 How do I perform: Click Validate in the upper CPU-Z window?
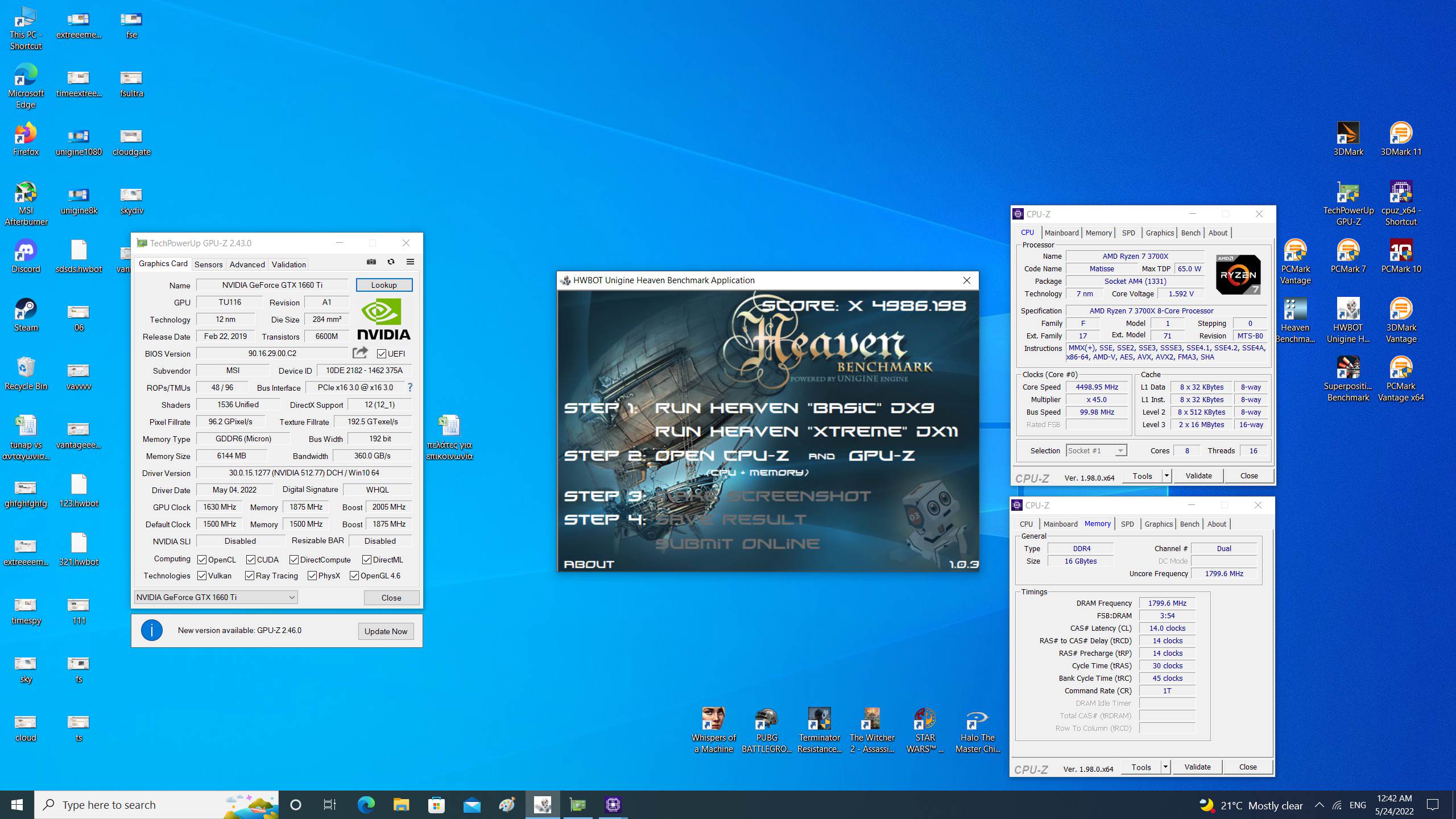[1198, 475]
